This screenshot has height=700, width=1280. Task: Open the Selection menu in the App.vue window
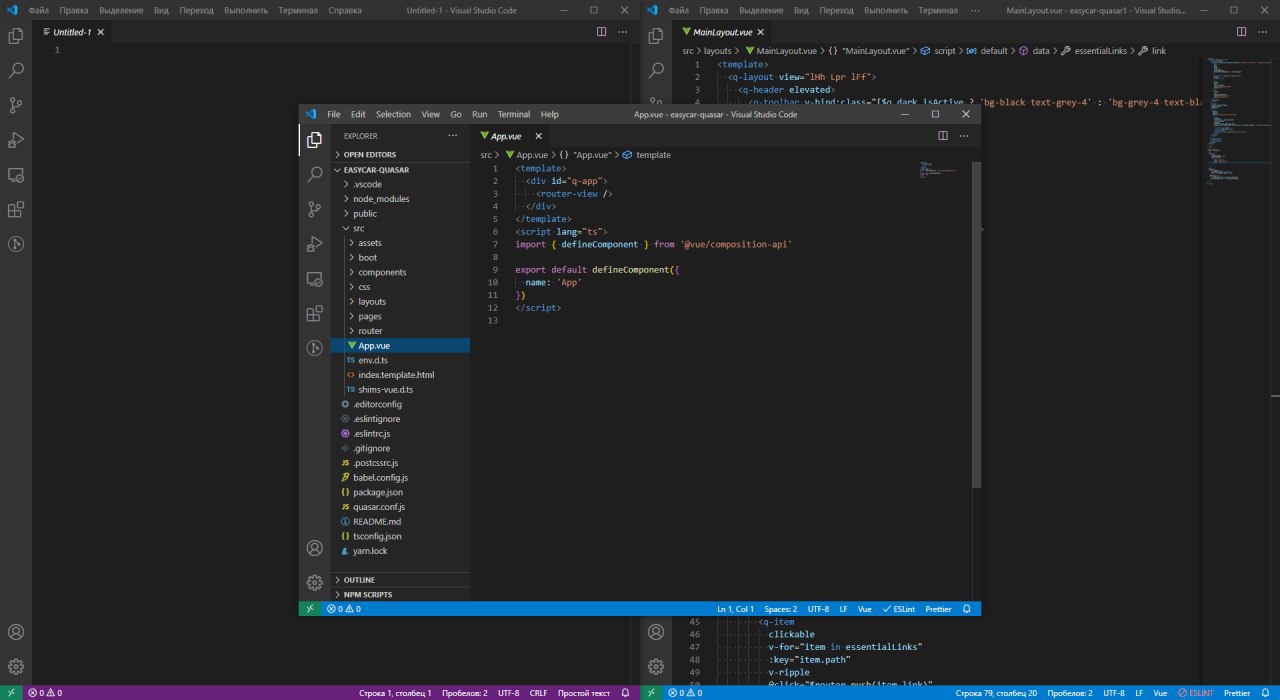393,114
